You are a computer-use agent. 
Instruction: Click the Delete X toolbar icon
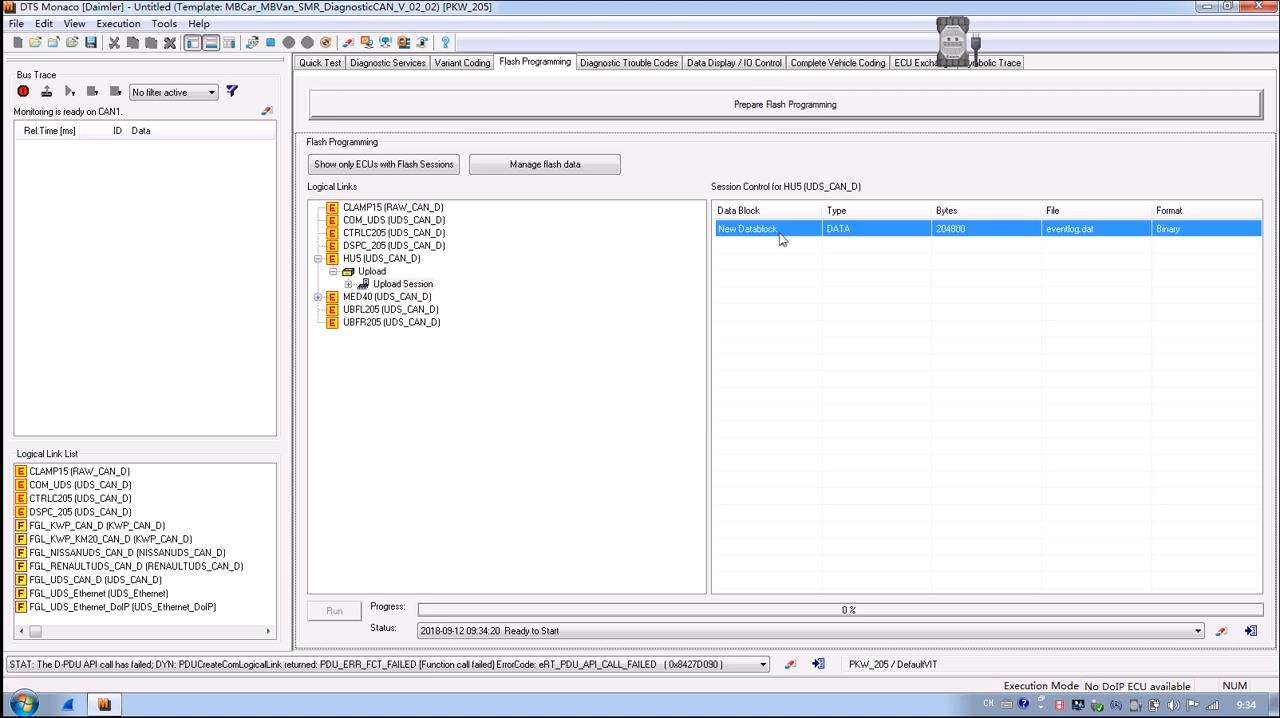click(170, 43)
